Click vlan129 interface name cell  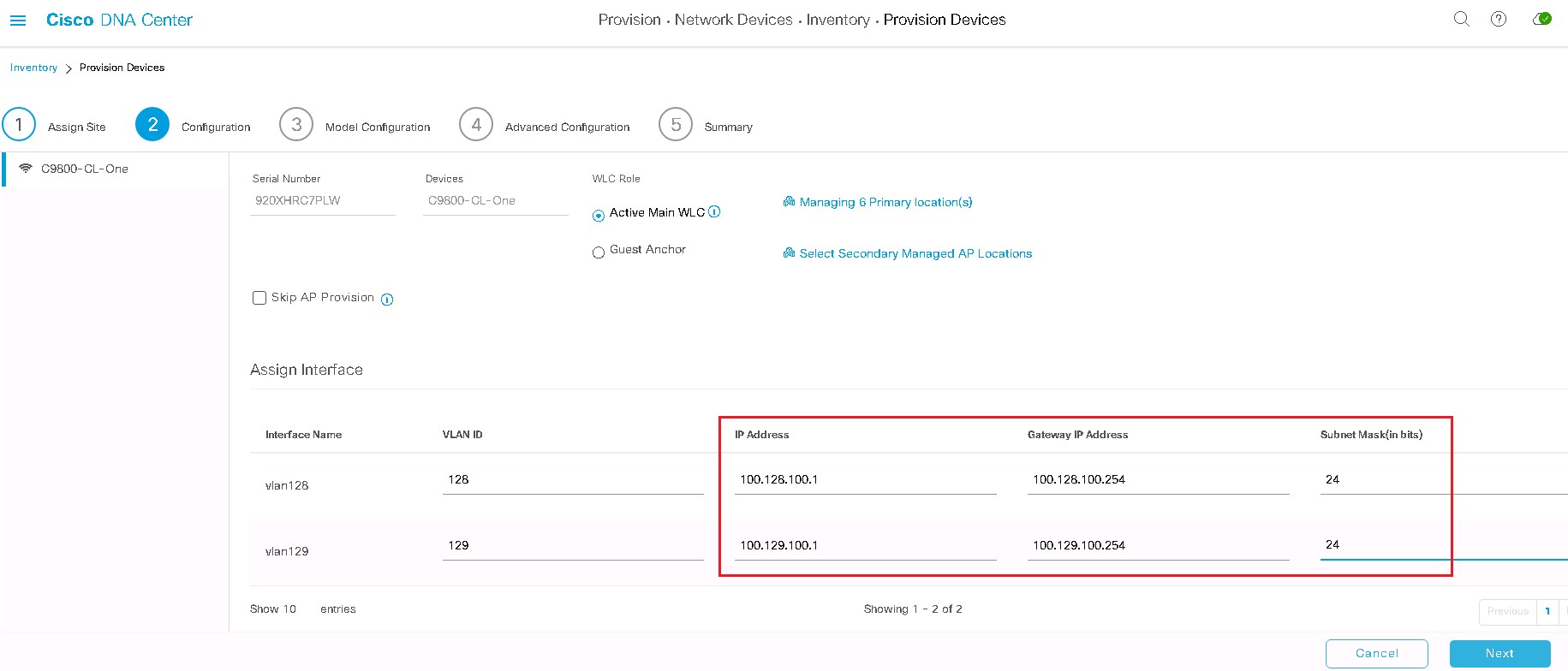pyautogui.click(x=287, y=551)
